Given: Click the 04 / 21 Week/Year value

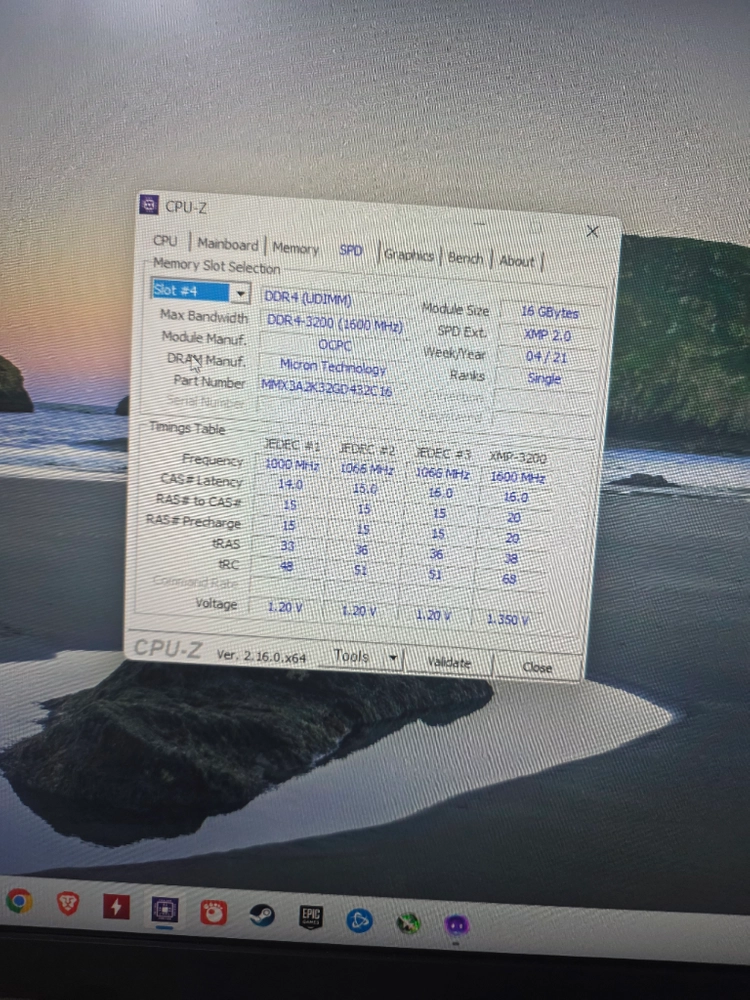Looking at the screenshot, I should [x=547, y=357].
